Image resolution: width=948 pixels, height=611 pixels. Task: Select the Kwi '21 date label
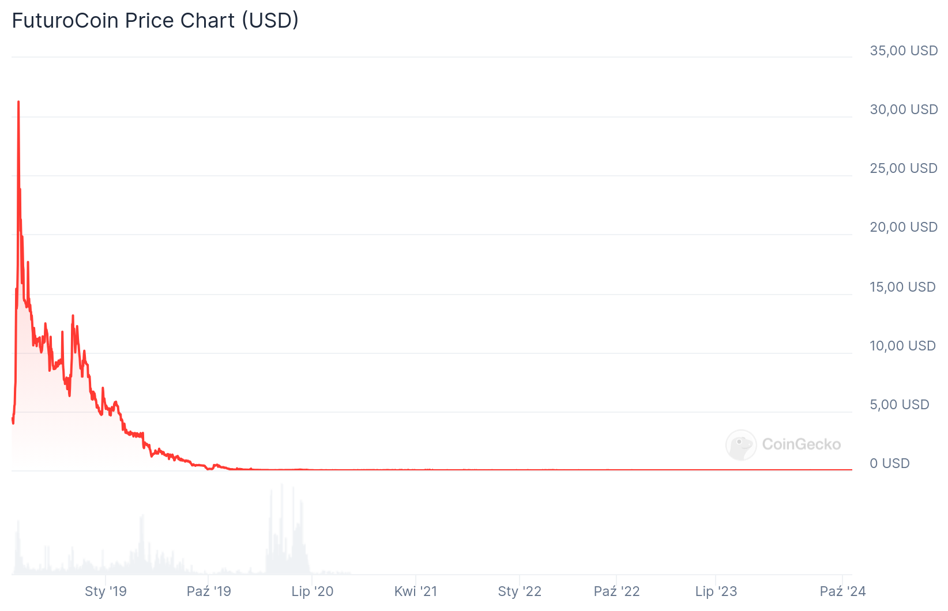[x=415, y=591]
